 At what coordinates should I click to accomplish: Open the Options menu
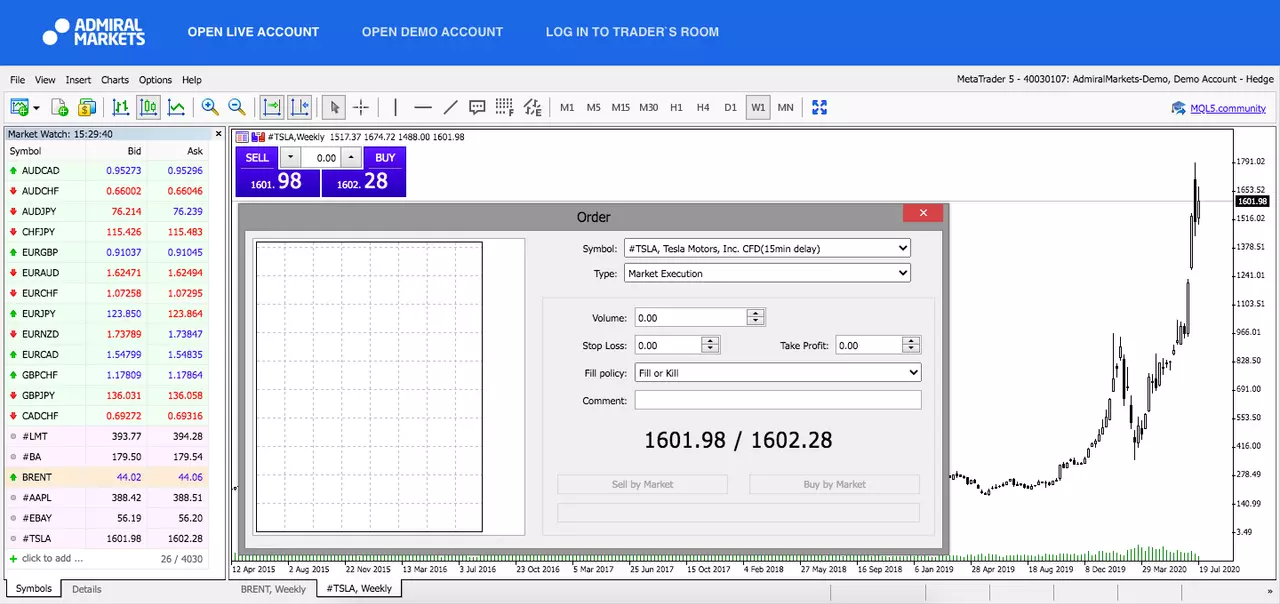pos(155,80)
